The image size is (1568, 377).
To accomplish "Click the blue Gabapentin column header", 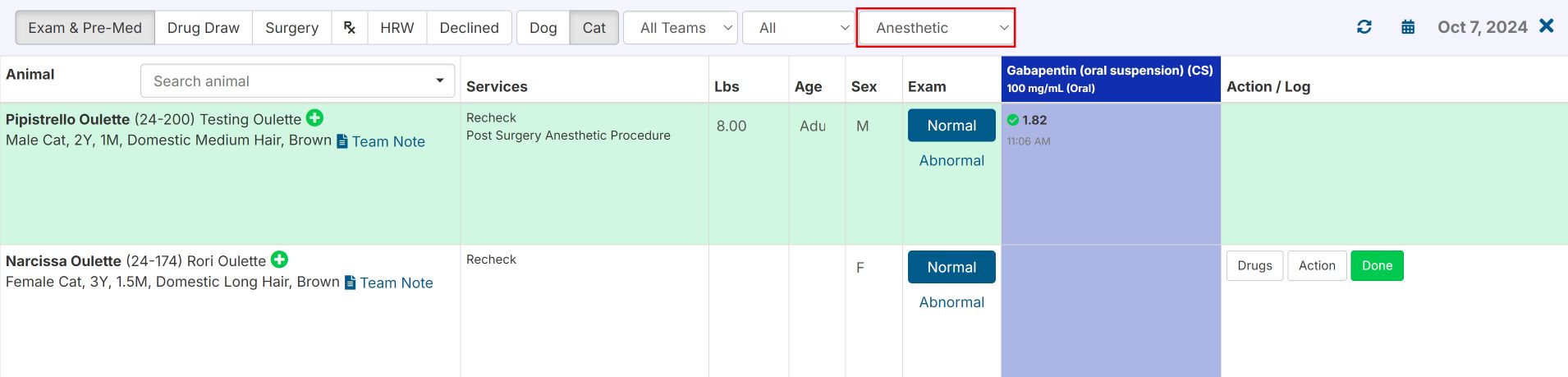I will (x=1110, y=79).
